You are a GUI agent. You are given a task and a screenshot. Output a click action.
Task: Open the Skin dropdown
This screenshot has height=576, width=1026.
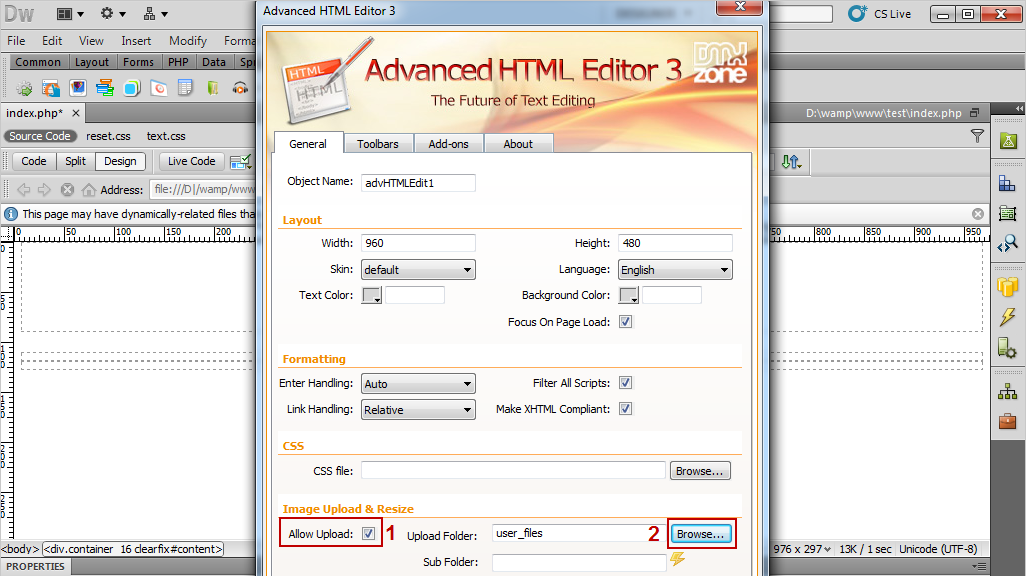[418, 270]
